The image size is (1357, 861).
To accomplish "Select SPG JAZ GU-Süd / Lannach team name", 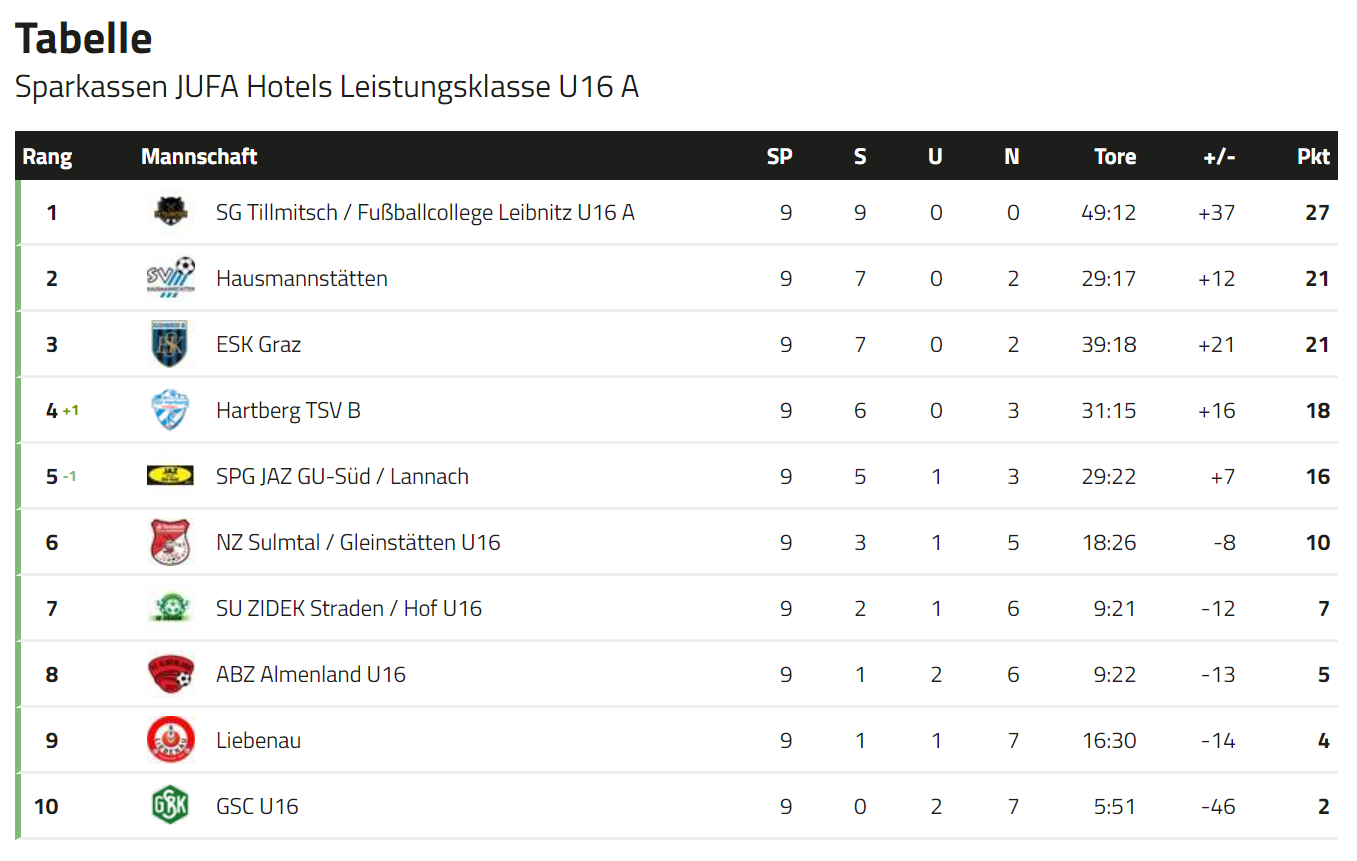I will (342, 476).
